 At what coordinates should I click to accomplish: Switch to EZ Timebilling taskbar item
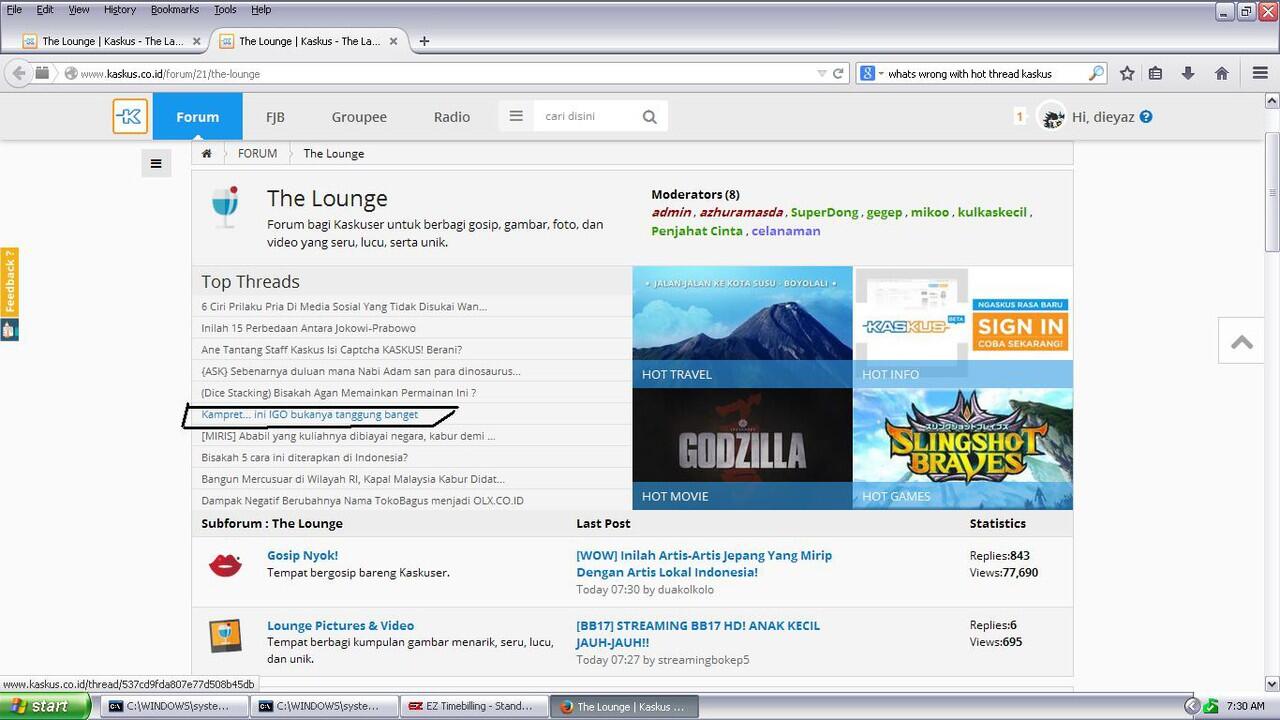[x=472, y=706]
